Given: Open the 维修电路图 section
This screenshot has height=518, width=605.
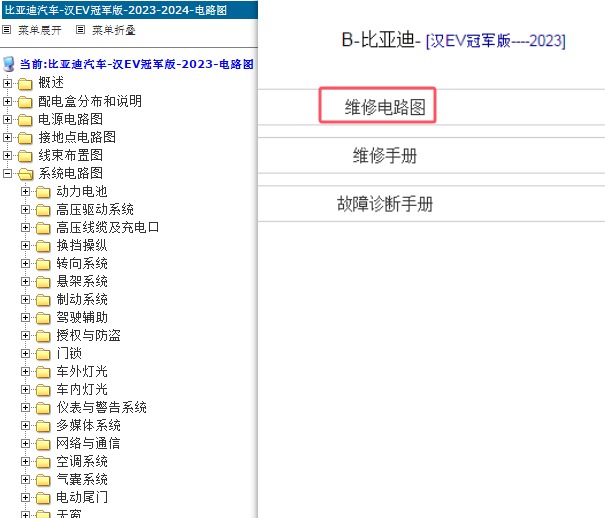Looking at the screenshot, I should pyautogui.click(x=385, y=107).
